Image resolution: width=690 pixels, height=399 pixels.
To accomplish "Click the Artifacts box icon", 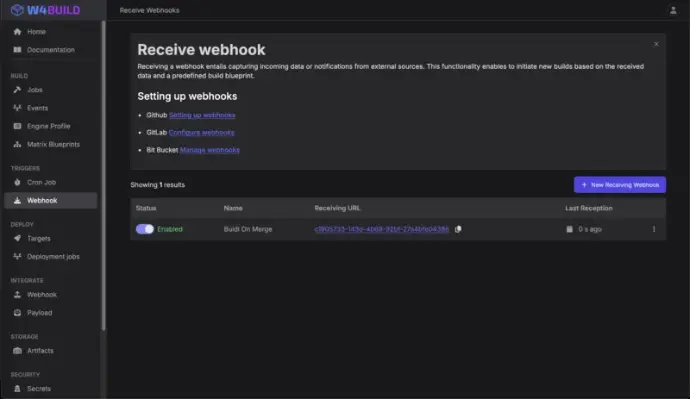I will [17, 351].
